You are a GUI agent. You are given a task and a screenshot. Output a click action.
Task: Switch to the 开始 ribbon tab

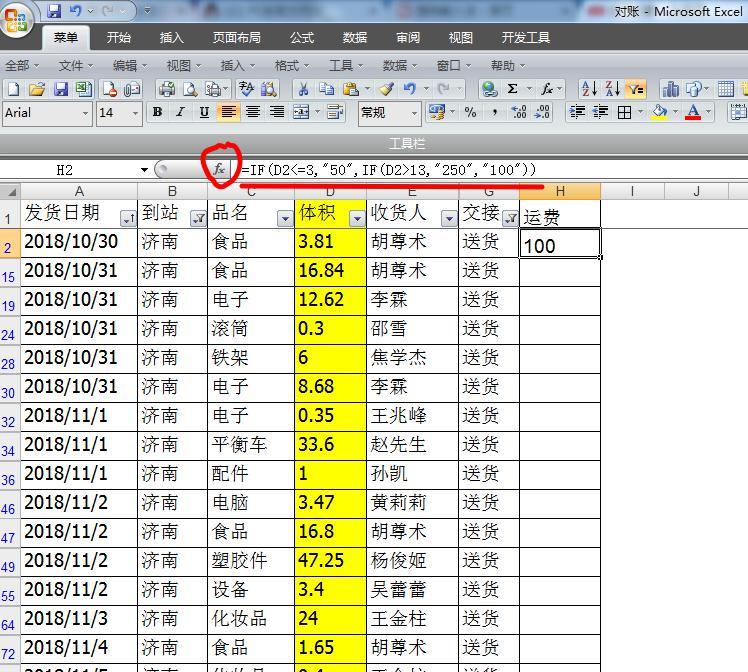[119, 38]
